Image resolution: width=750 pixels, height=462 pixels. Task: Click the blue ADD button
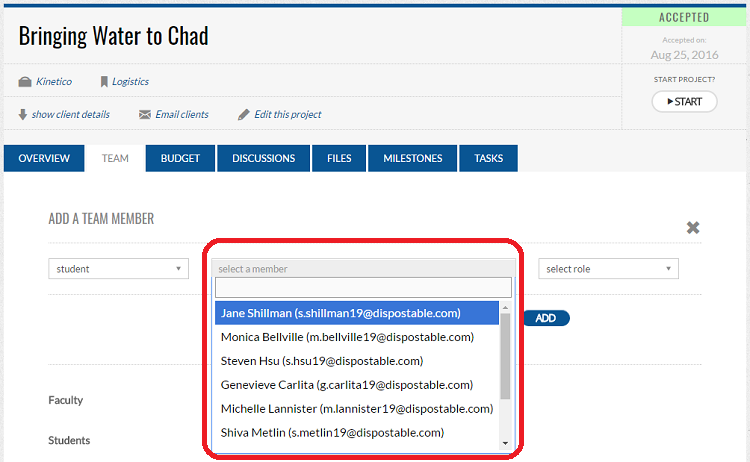546,318
